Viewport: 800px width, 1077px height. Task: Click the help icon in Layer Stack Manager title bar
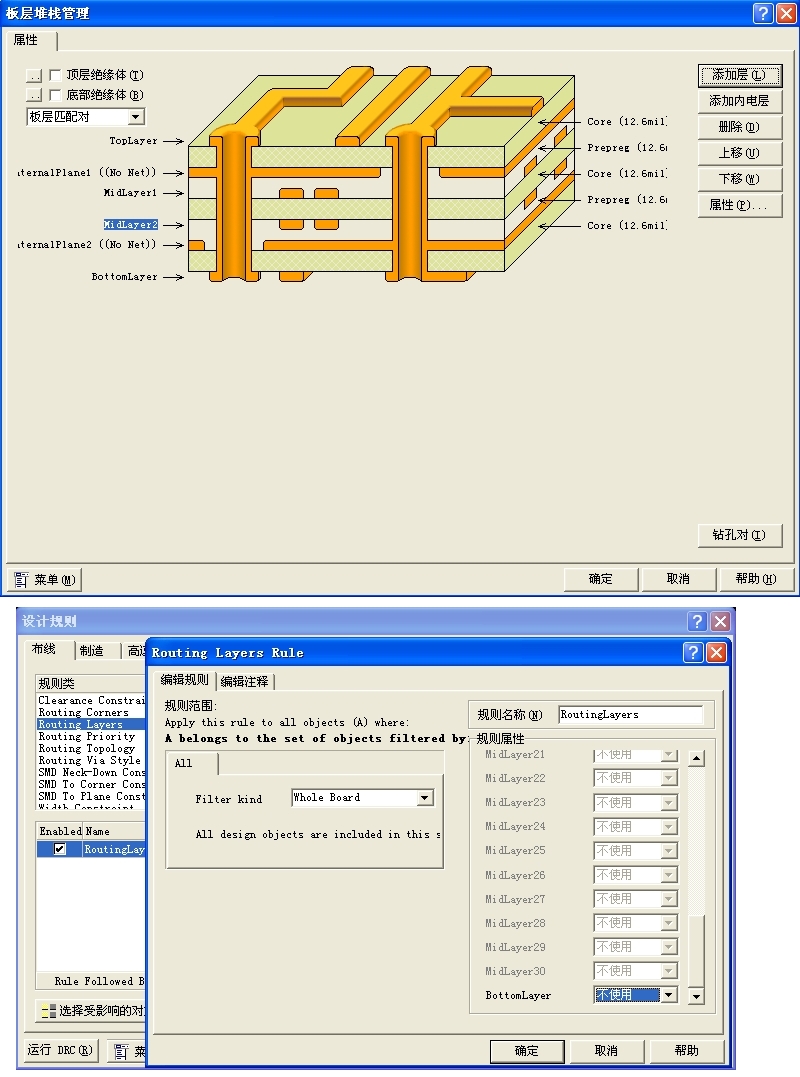pos(763,13)
